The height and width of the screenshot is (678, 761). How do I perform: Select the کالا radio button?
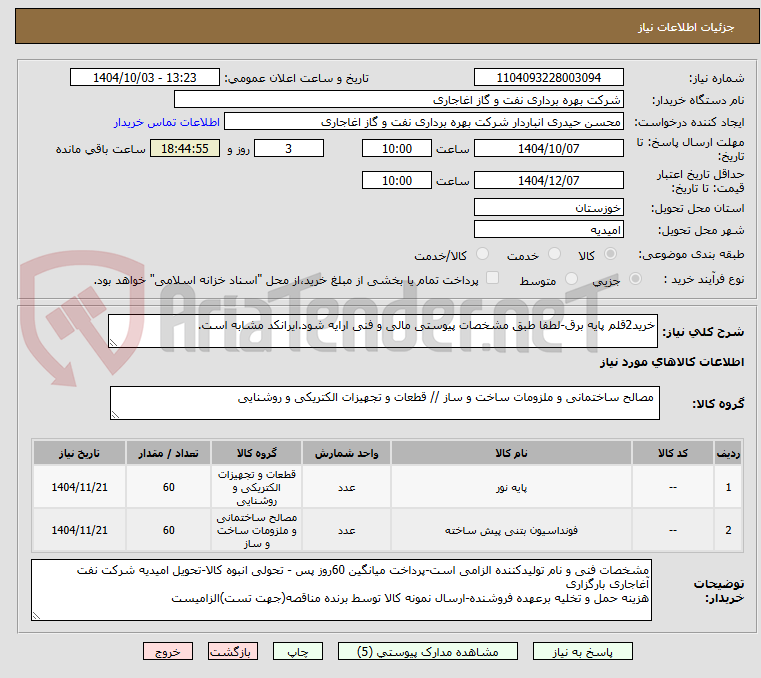[x=638, y=255]
